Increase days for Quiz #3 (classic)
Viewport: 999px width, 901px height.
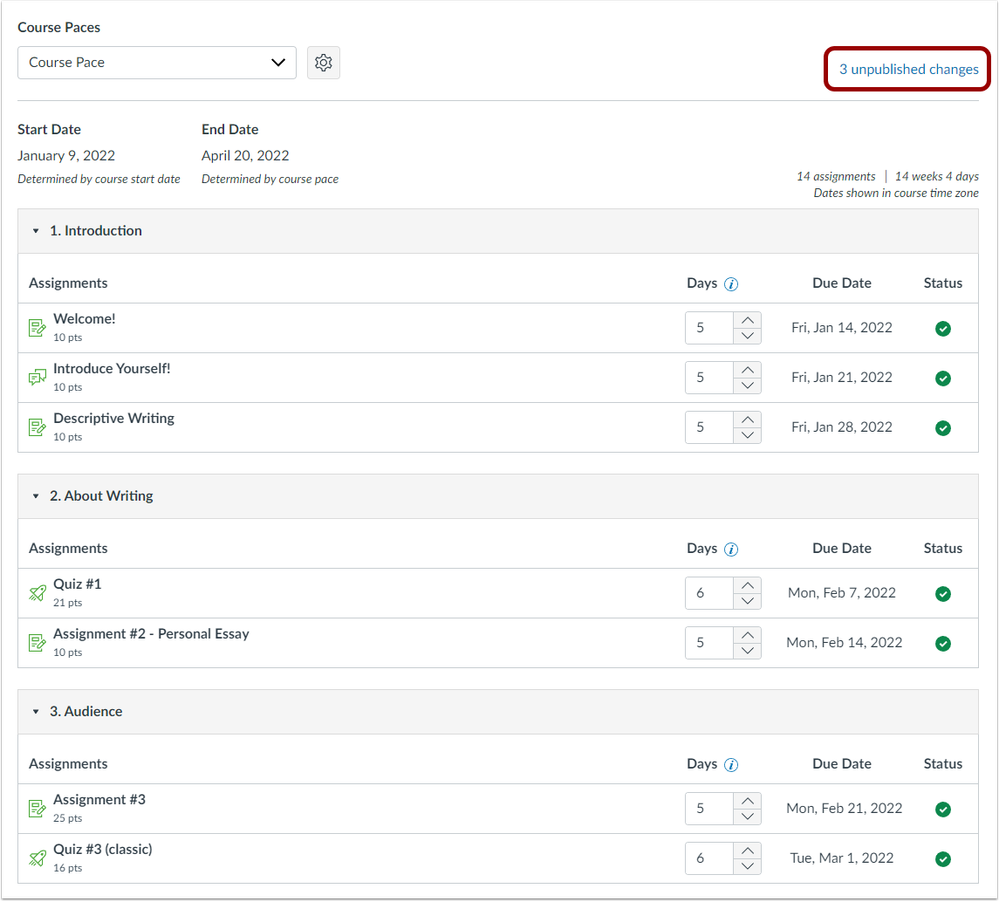[x=747, y=850]
